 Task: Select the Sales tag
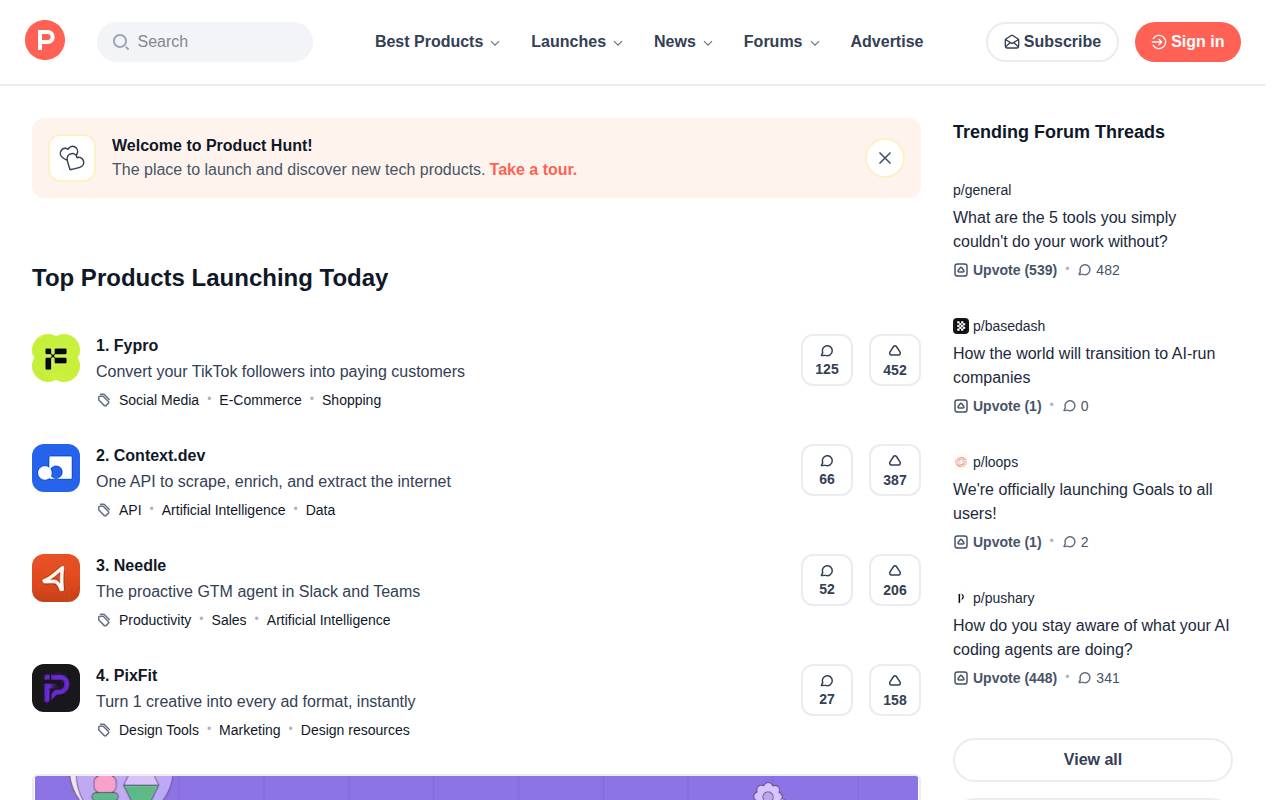(x=229, y=620)
